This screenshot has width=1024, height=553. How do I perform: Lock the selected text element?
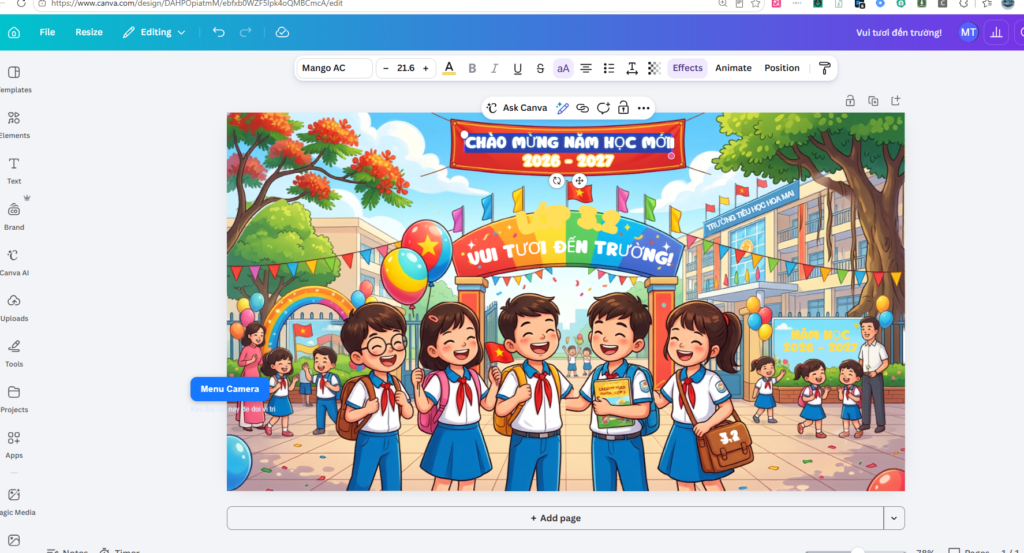click(x=623, y=108)
